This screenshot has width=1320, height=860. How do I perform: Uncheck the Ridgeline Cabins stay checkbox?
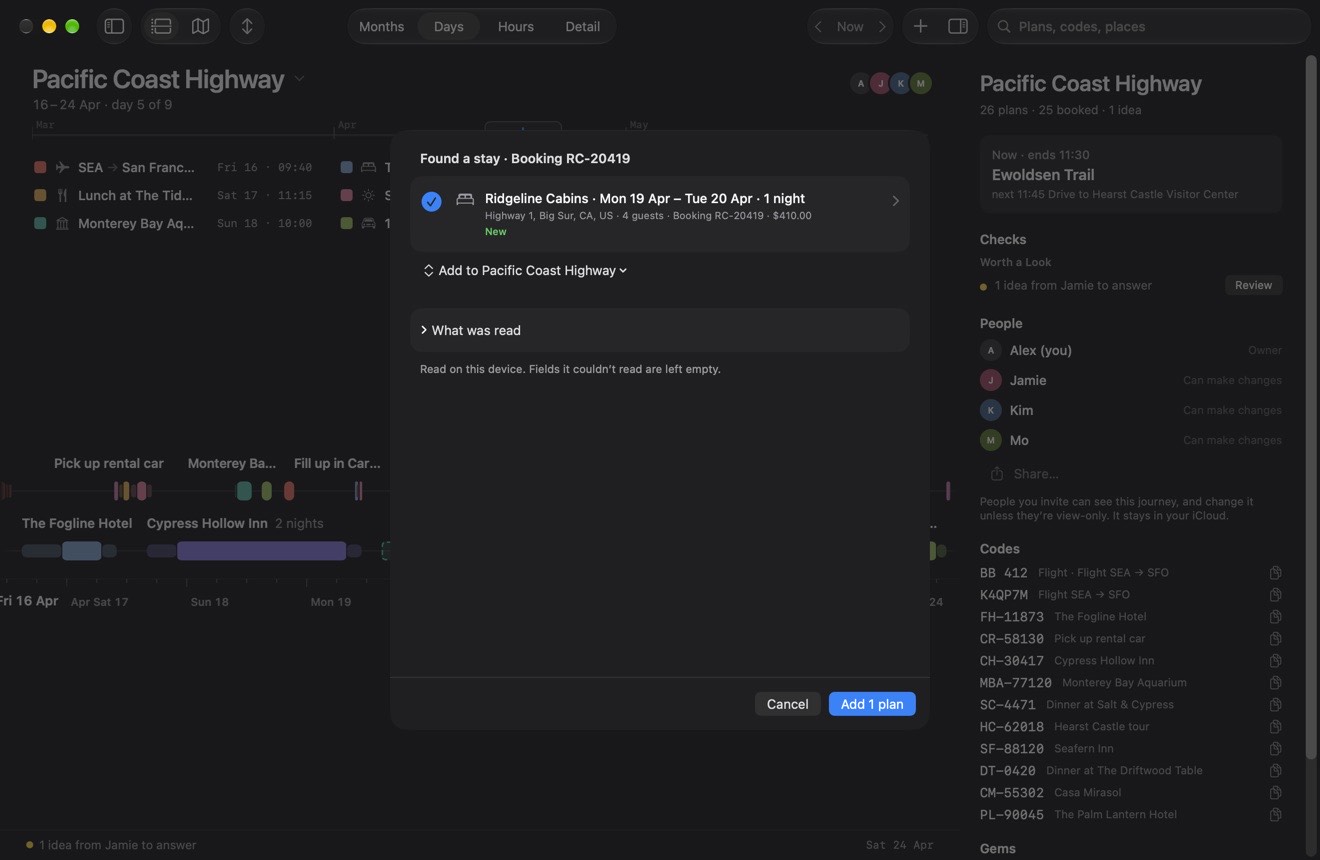(x=431, y=201)
